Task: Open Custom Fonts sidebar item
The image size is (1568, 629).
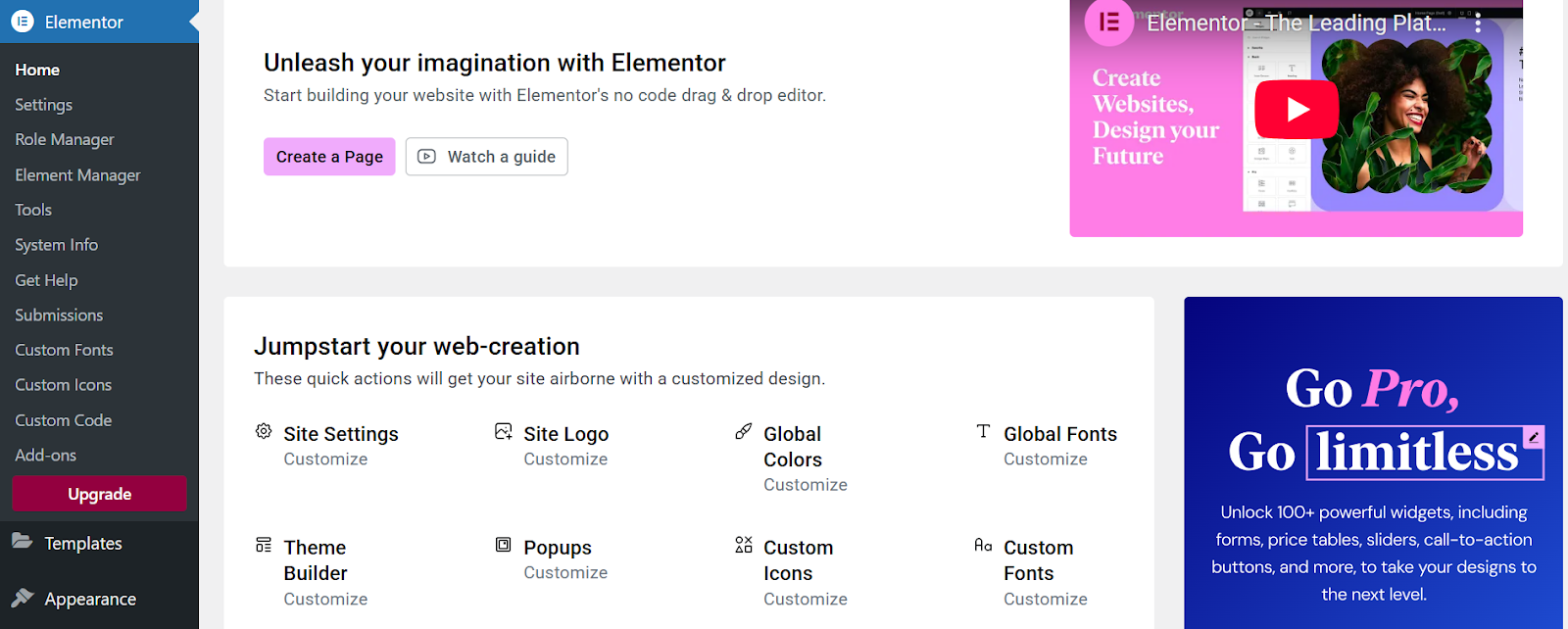Action: click(x=64, y=350)
